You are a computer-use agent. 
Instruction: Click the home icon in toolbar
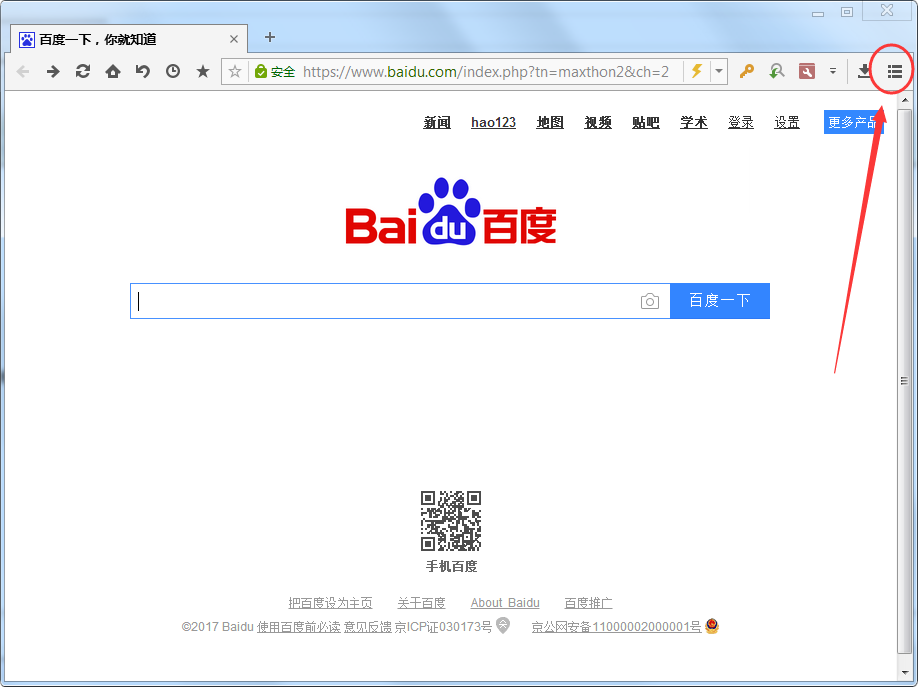tap(112, 71)
